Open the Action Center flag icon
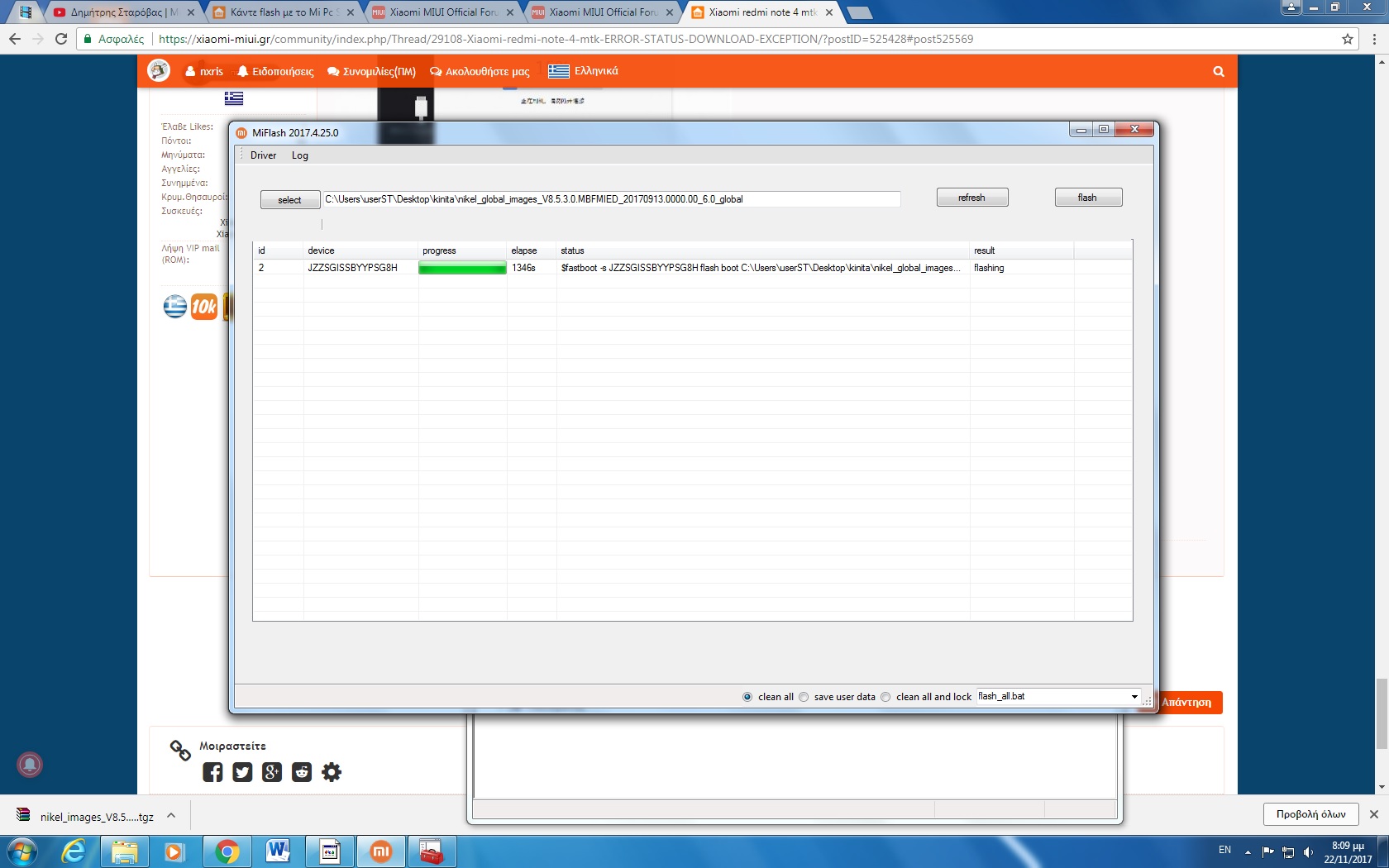This screenshot has height=868, width=1389. pos(1268,851)
